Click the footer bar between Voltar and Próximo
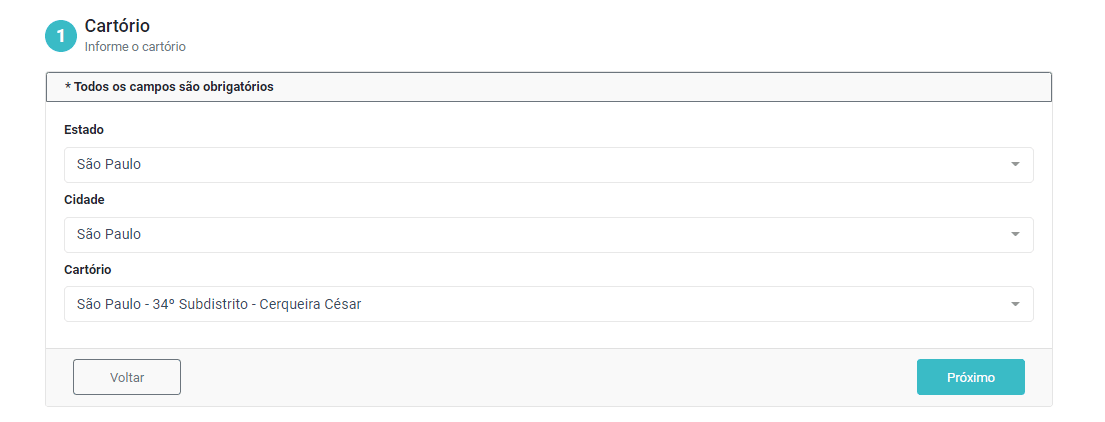The width and height of the screenshot is (1105, 422). click(x=548, y=377)
